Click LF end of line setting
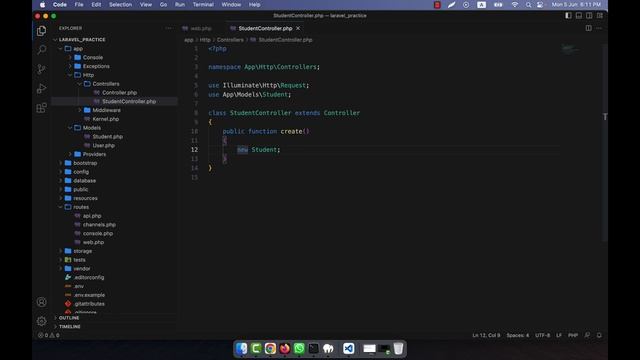The image size is (640, 360). pyautogui.click(x=559, y=335)
